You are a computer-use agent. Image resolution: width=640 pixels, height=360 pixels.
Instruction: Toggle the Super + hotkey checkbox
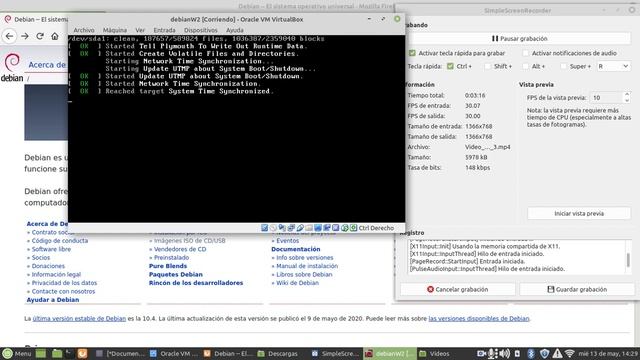(564, 66)
